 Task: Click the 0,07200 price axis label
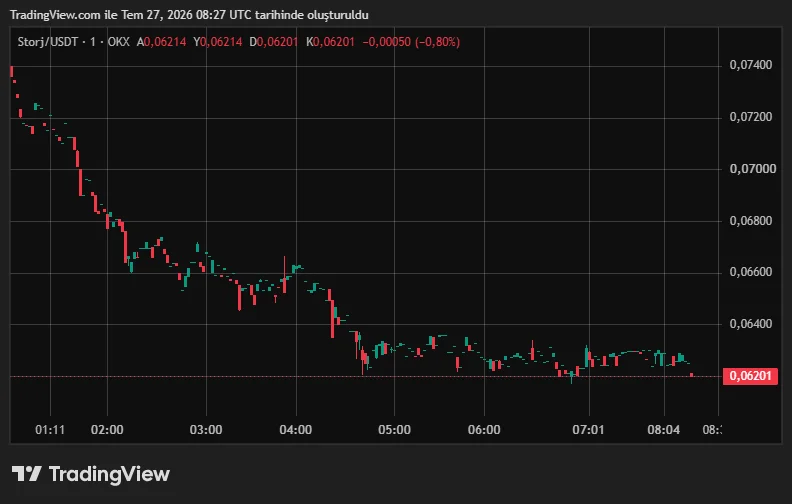click(x=751, y=117)
